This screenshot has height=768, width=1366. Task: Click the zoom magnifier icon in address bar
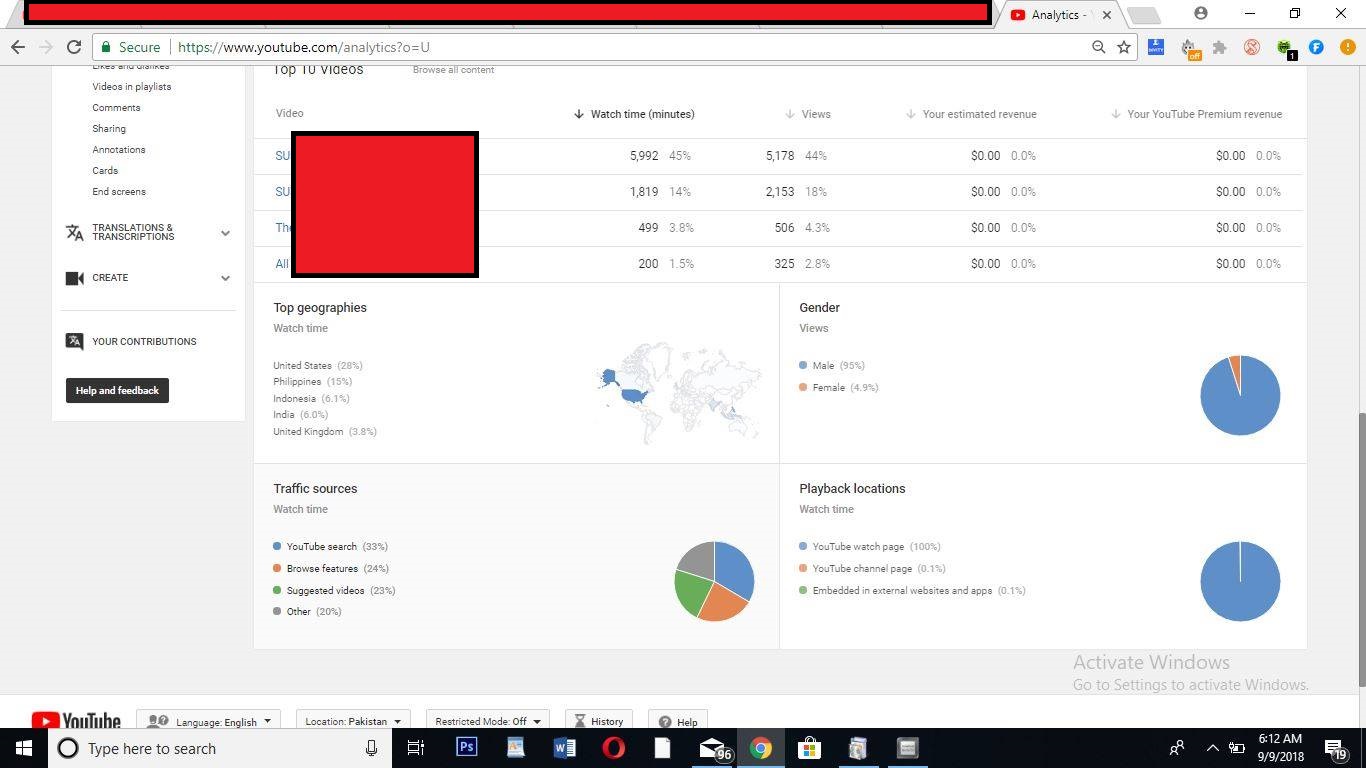[x=1098, y=47]
